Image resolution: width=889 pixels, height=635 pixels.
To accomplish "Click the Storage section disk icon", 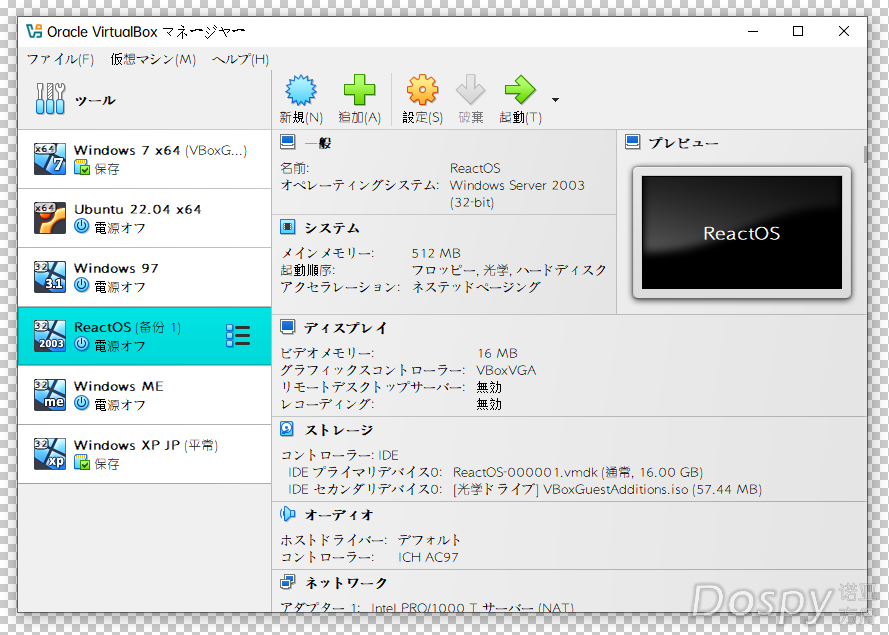I will coord(287,429).
